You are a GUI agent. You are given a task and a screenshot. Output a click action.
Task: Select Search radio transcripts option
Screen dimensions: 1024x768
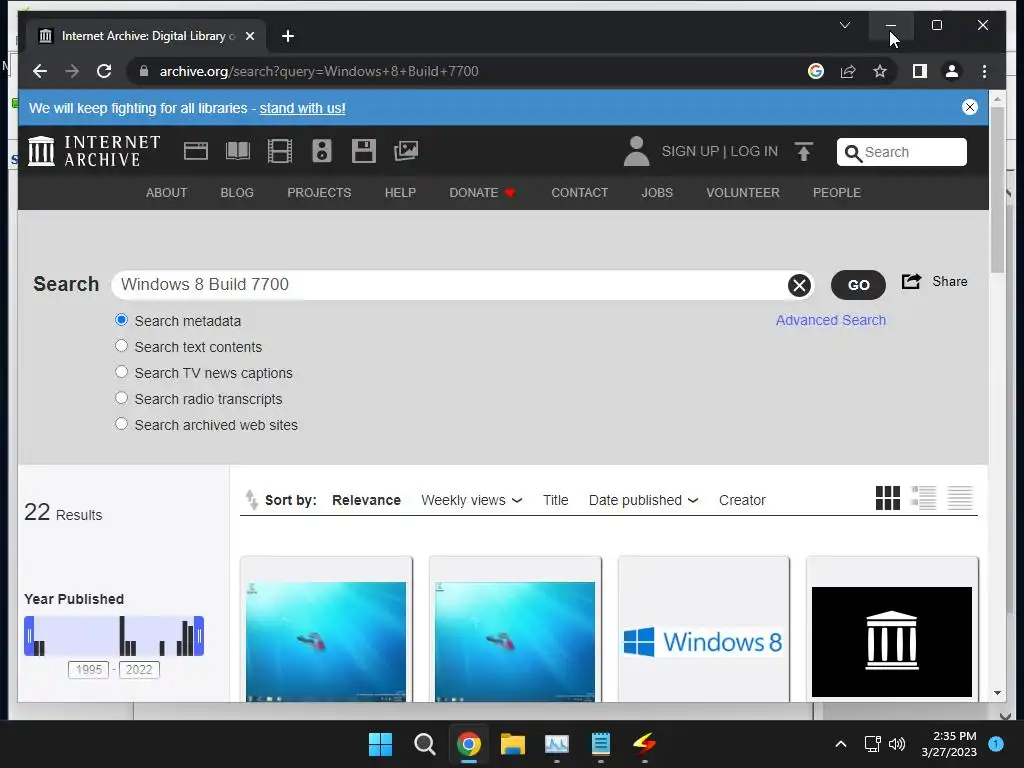(x=121, y=398)
